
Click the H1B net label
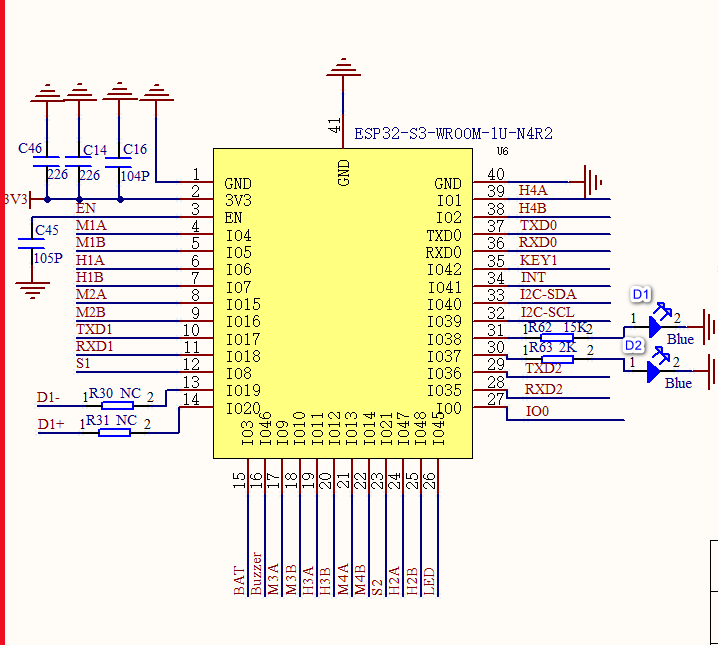click(90, 277)
